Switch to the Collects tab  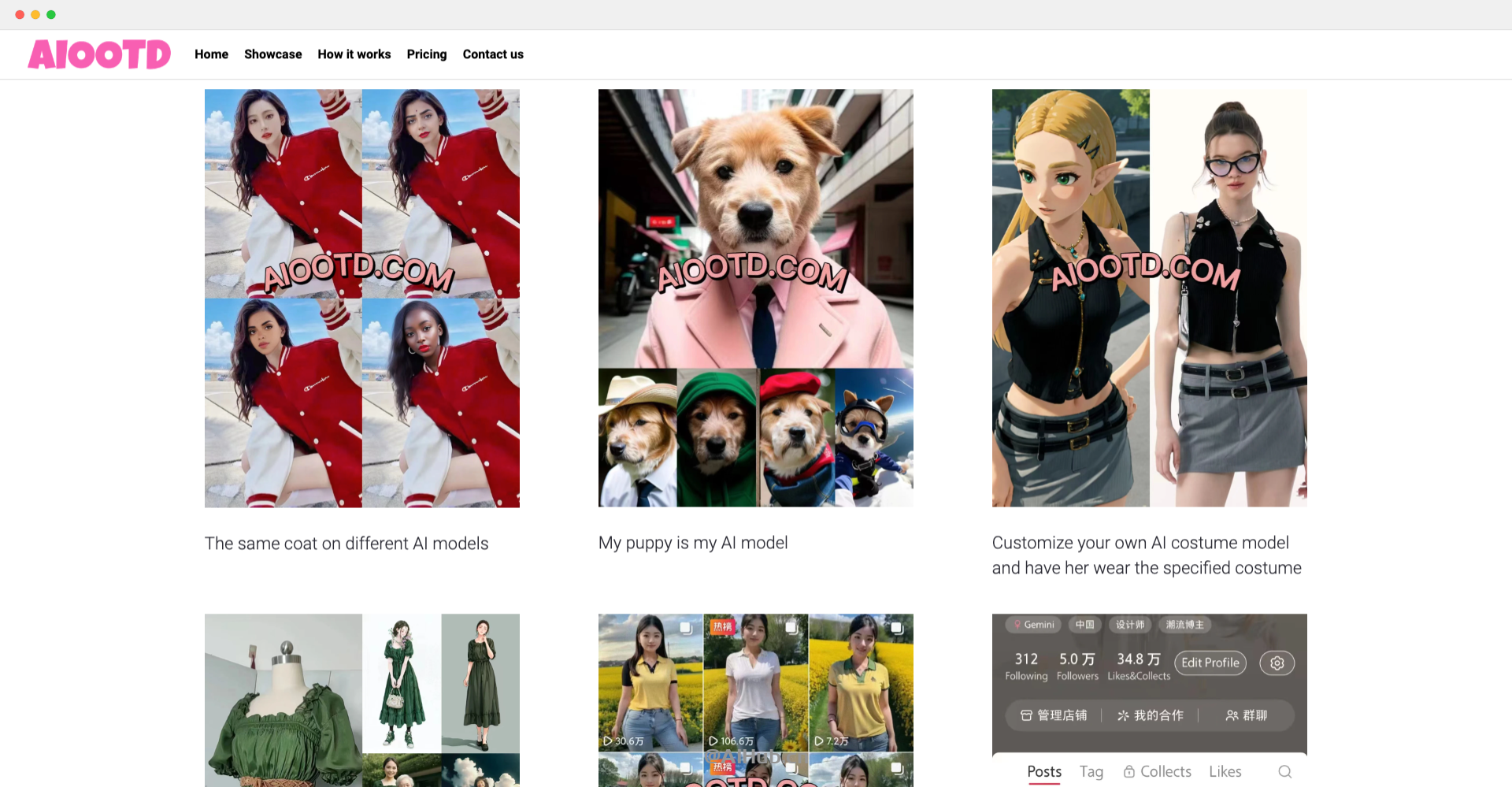pos(1157,772)
